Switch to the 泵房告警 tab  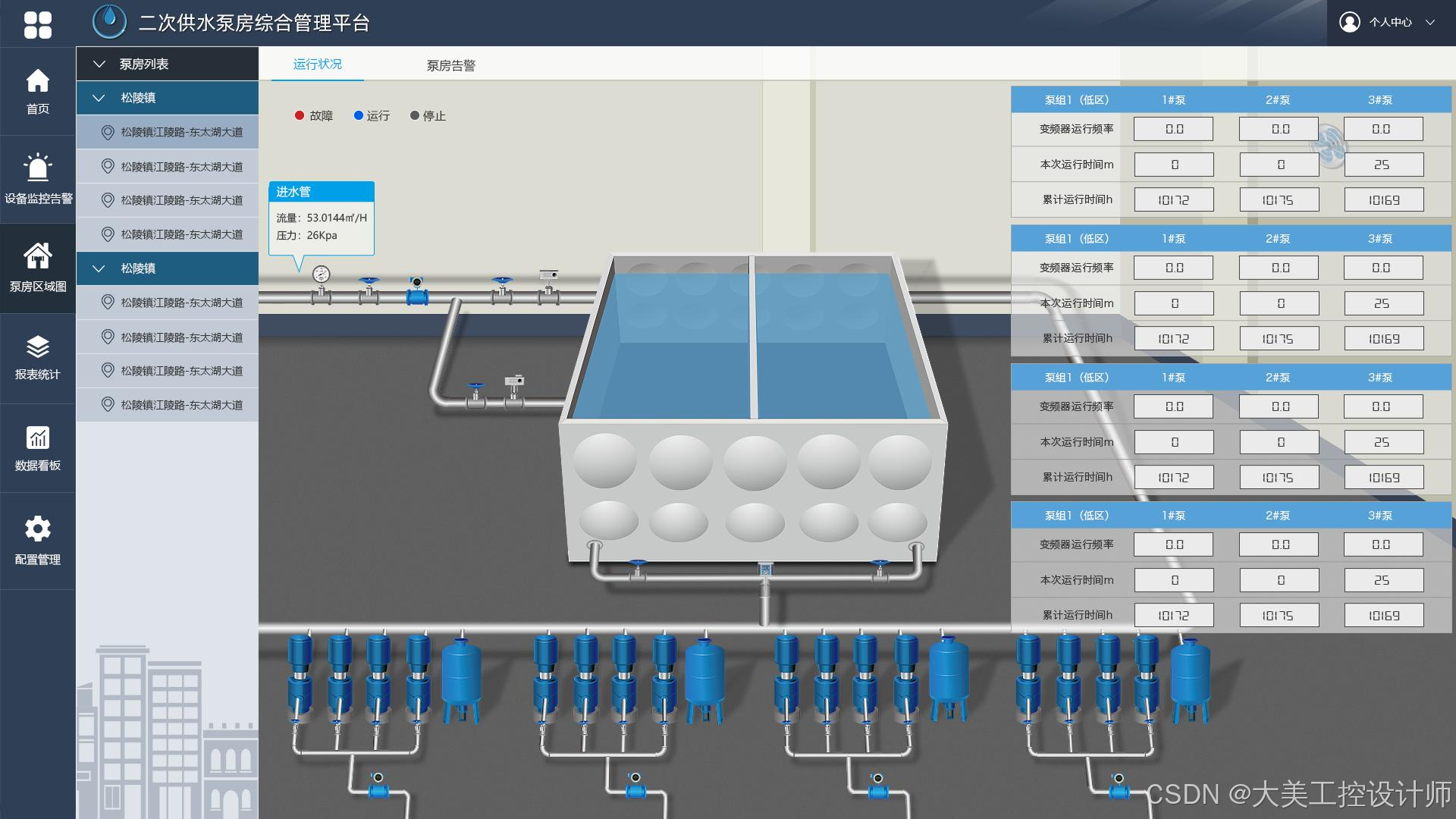pyautogui.click(x=450, y=66)
